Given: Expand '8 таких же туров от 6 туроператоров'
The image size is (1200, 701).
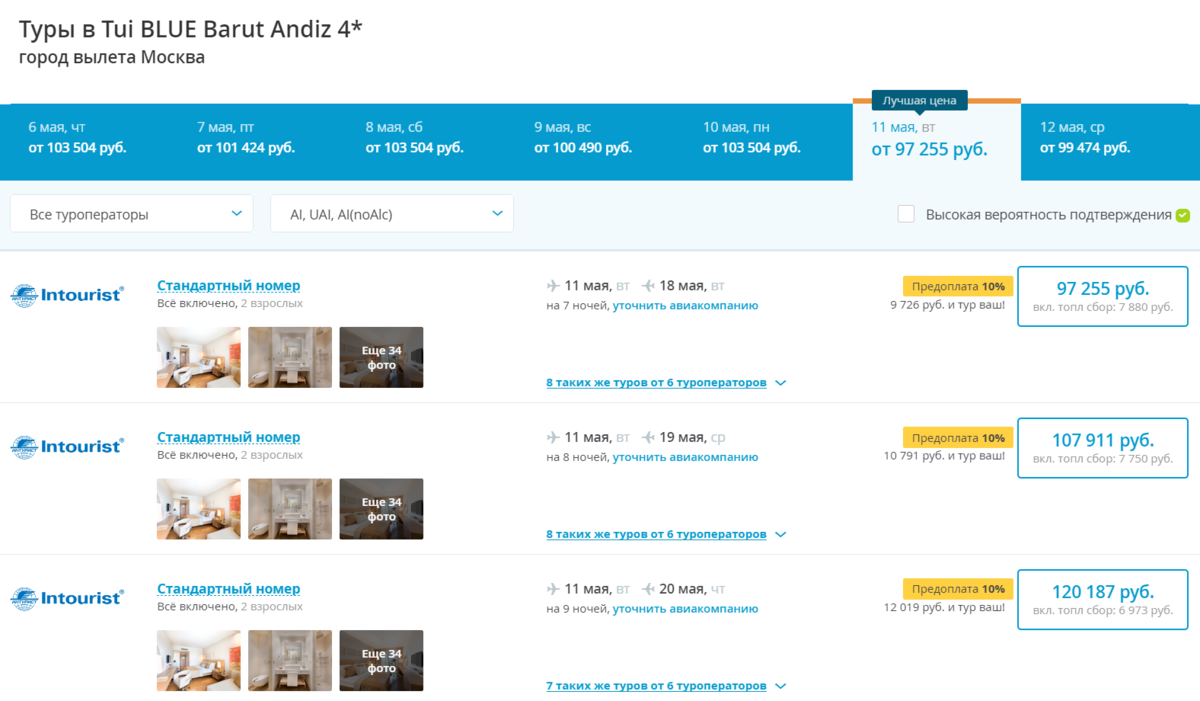Looking at the screenshot, I should 655,382.
